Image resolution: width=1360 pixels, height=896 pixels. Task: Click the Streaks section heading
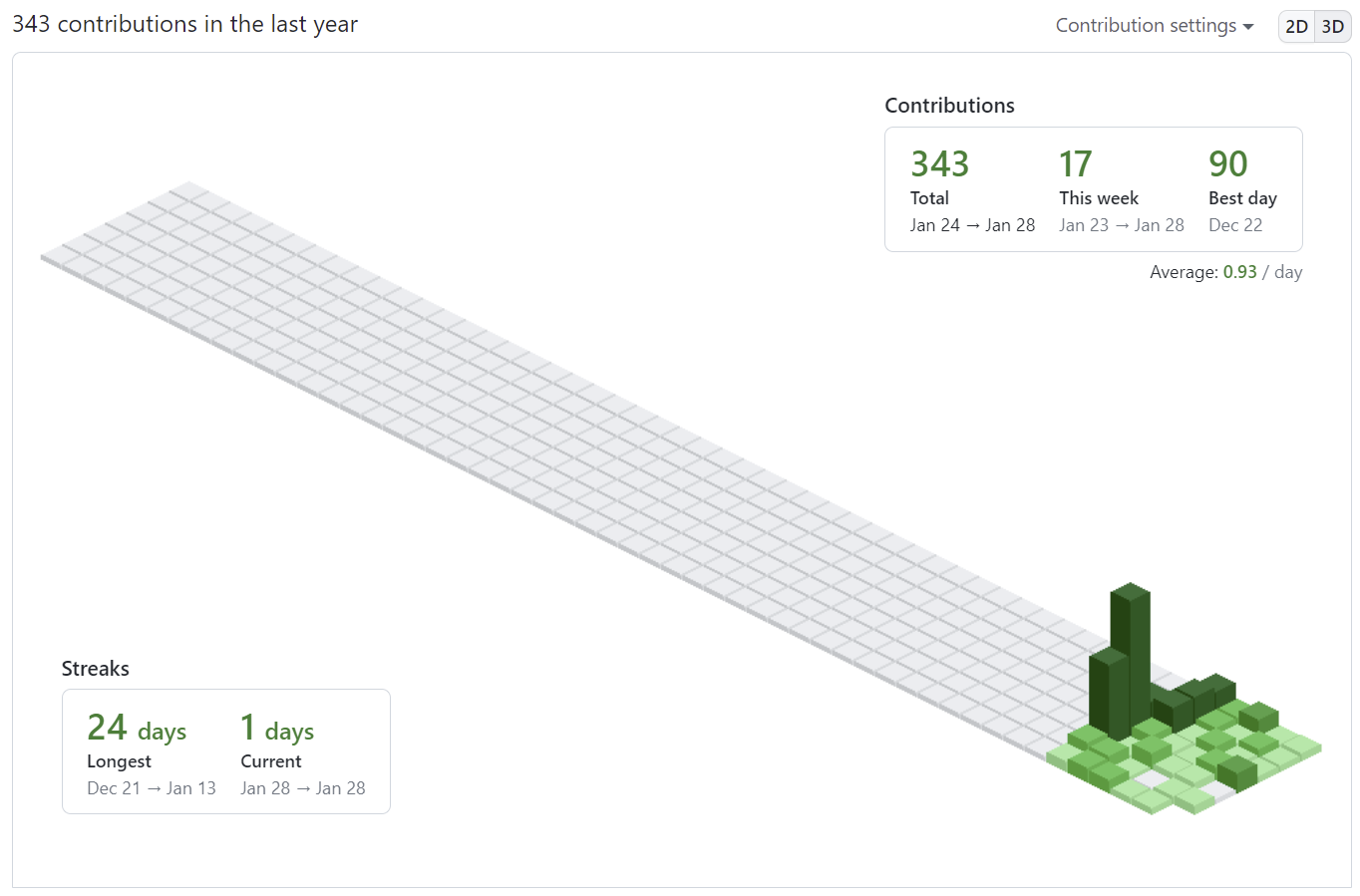[96, 669]
